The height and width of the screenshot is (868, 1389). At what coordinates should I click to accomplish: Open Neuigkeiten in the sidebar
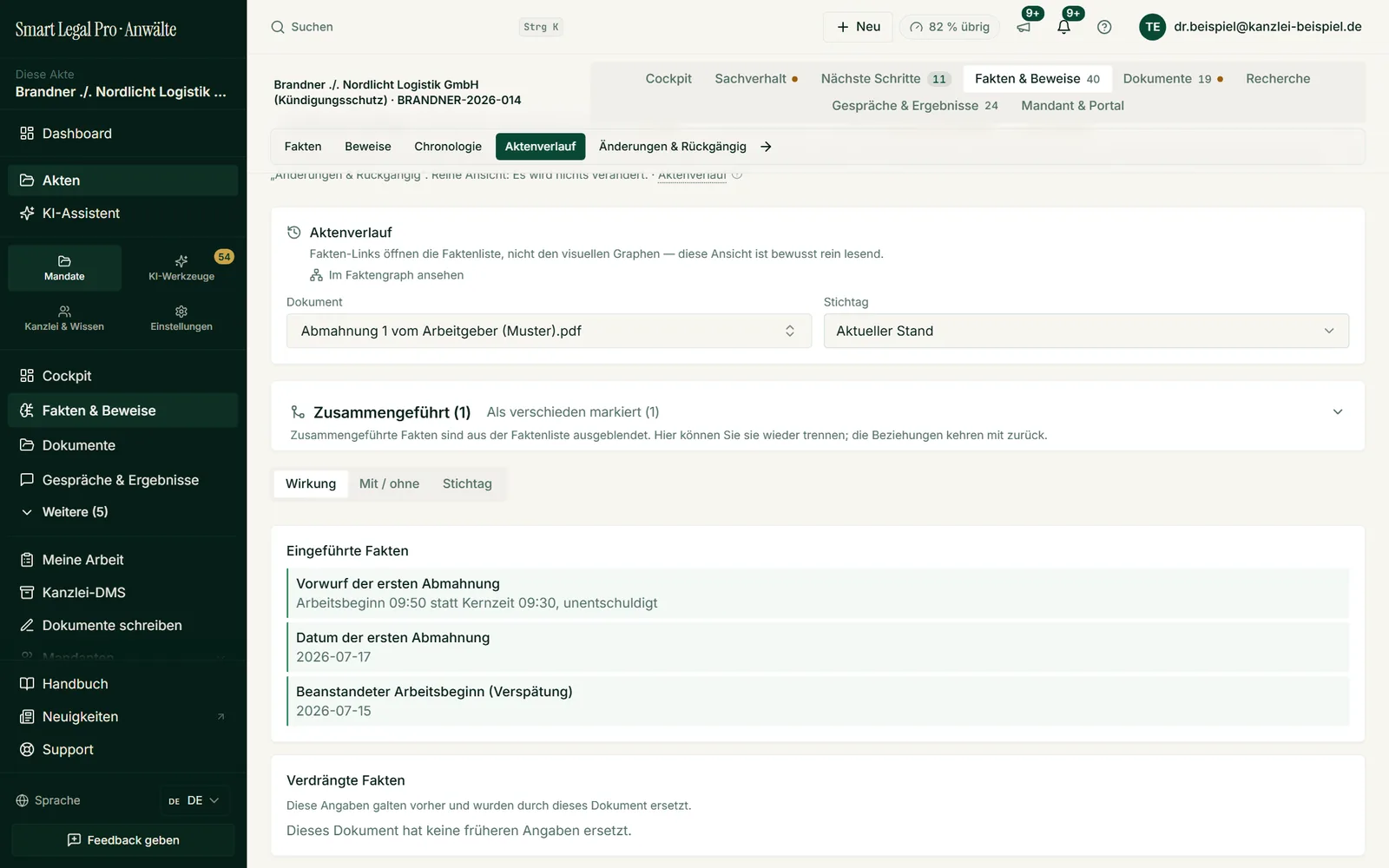click(x=123, y=717)
